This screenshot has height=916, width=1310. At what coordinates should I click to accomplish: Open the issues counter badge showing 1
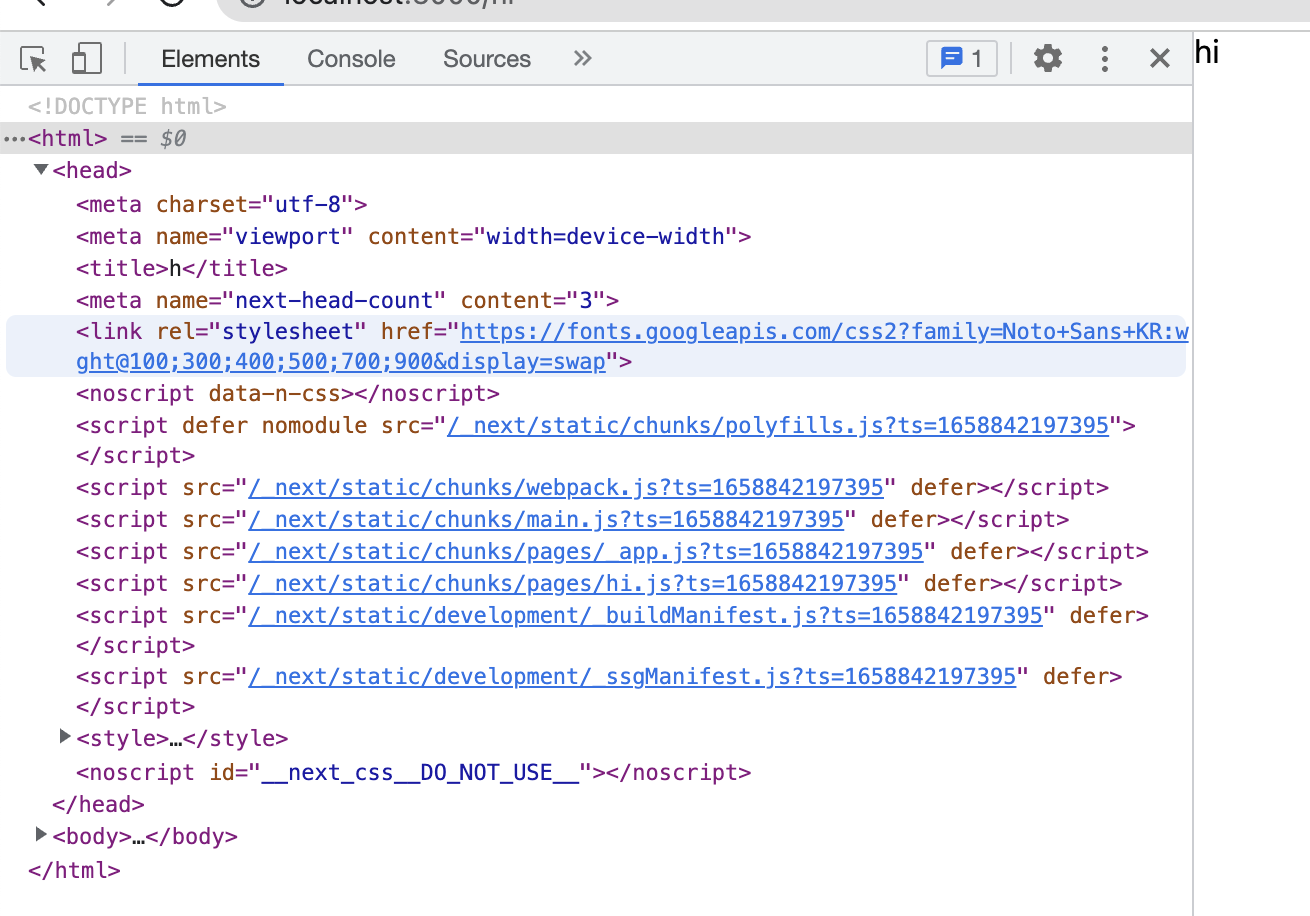[962, 59]
